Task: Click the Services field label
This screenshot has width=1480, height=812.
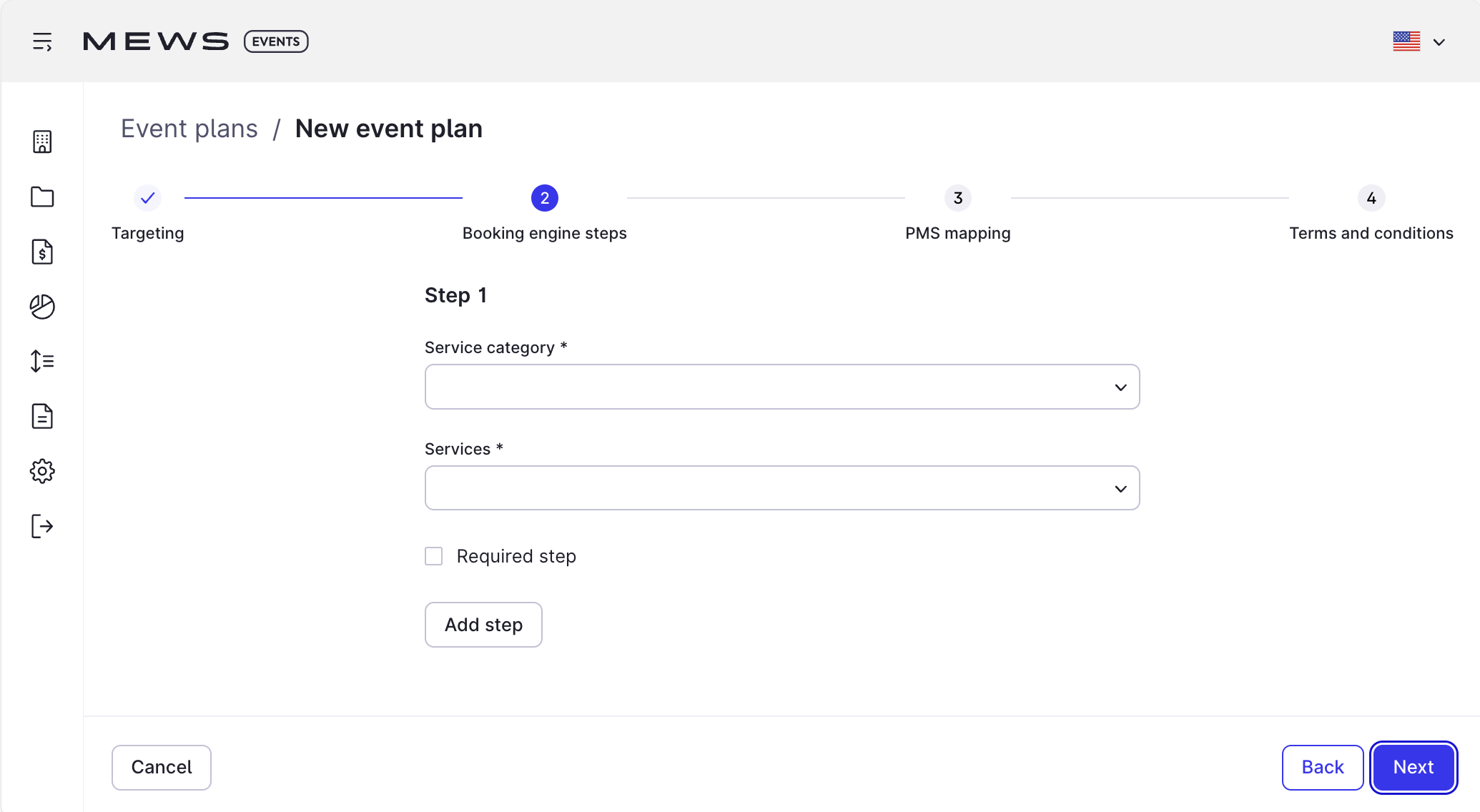Action: (464, 449)
